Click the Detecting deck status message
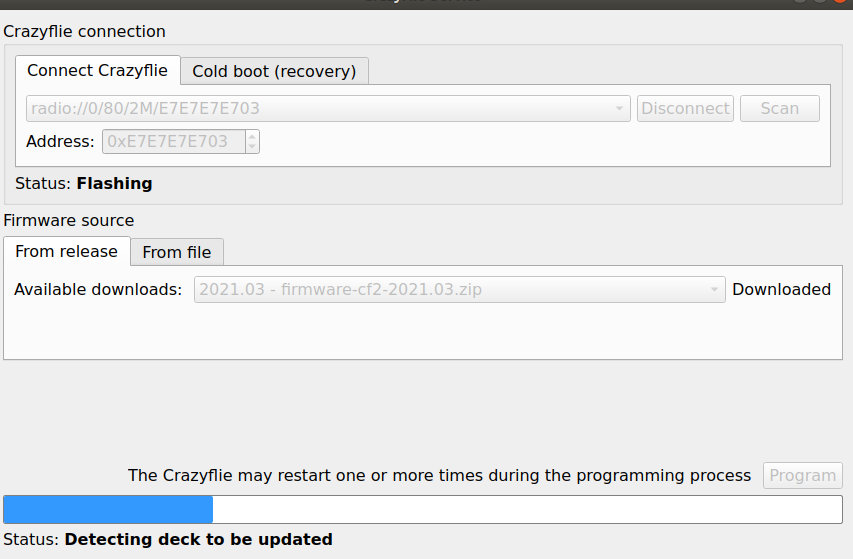The image size is (853, 559). click(x=198, y=539)
